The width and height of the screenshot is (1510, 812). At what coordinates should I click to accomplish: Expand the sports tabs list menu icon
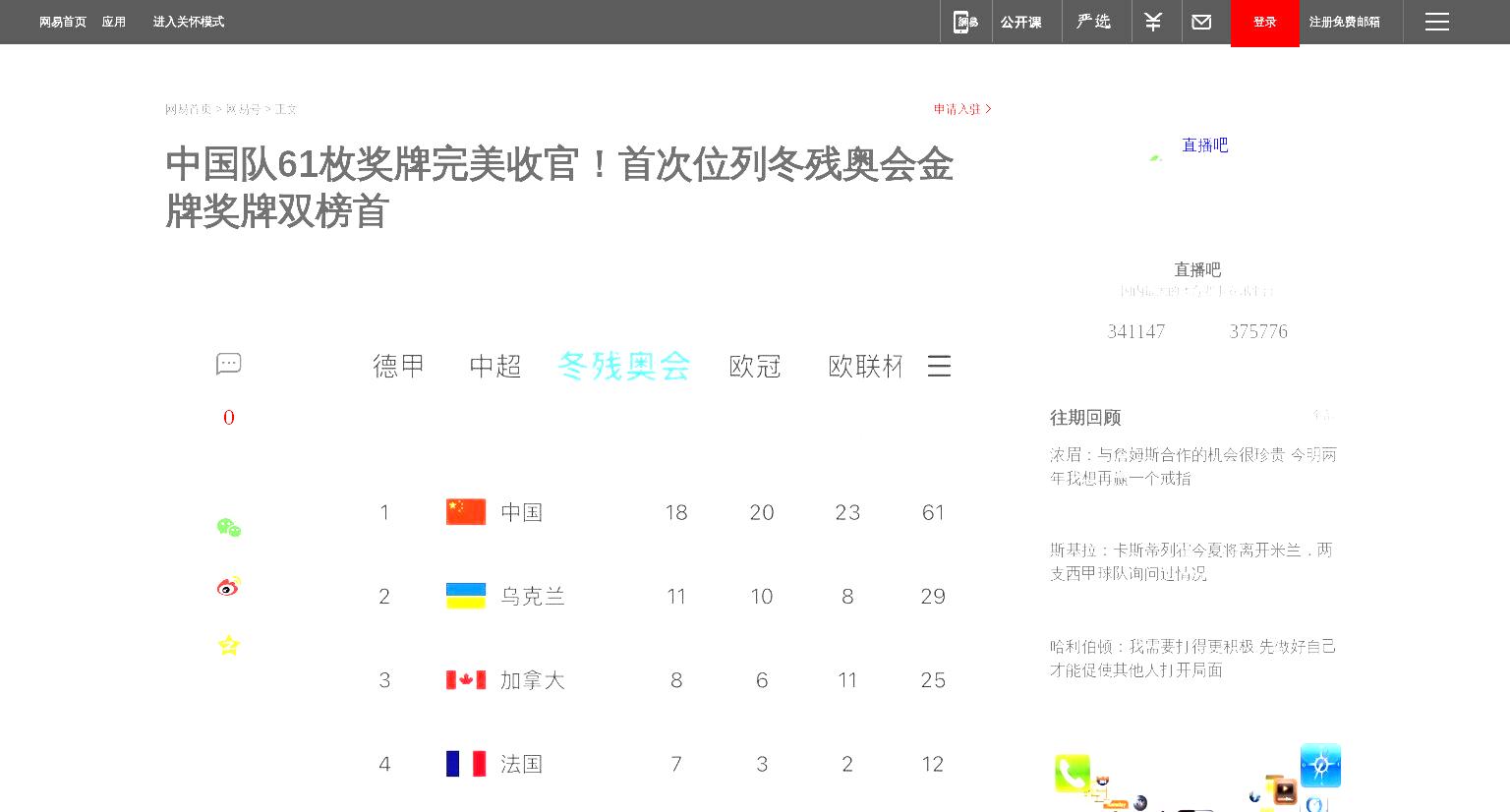tap(939, 367)
